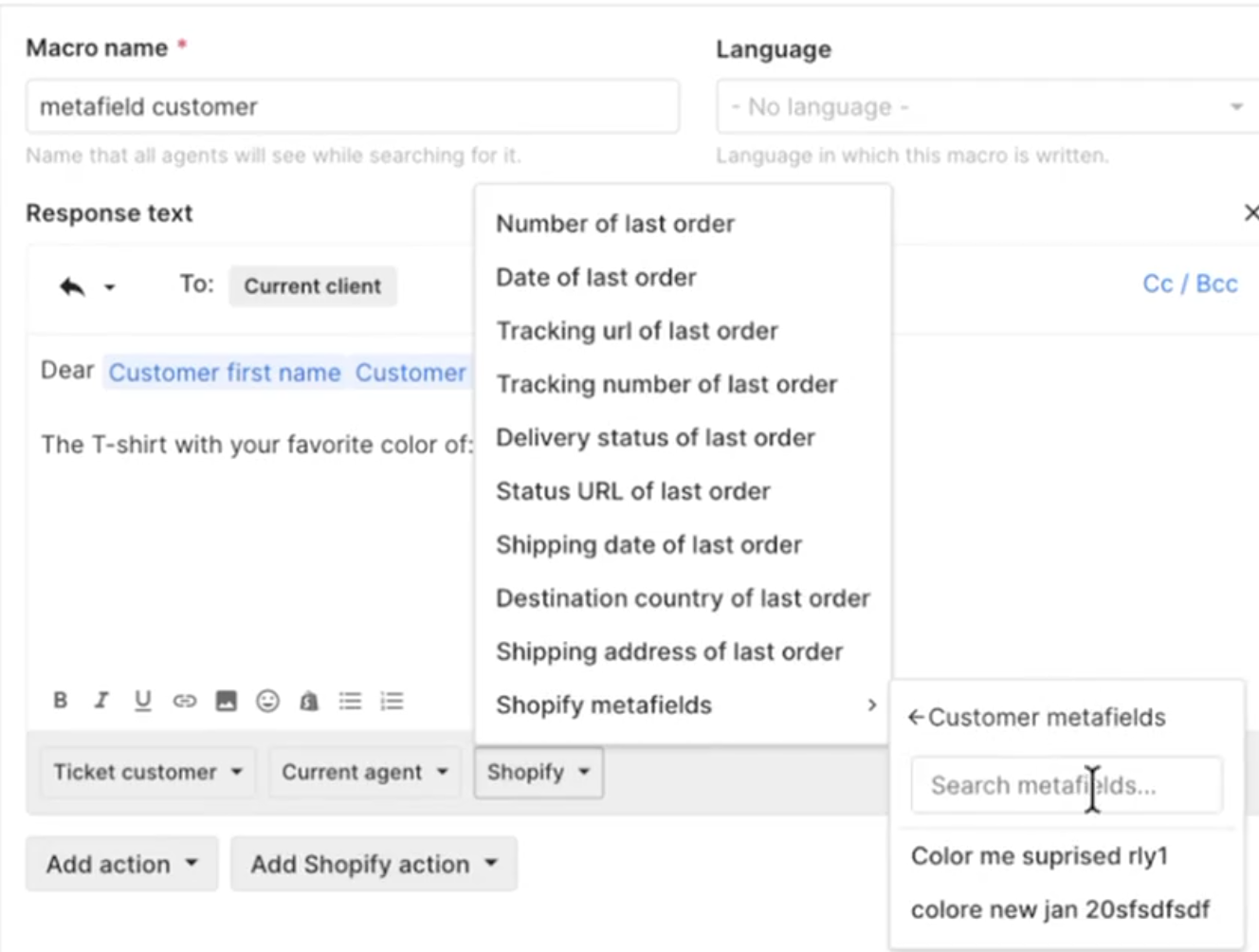The height and width of the screenshot is (952, 1259).
Task: Insert a hyperlink using link icon
Action: point(184,702)
